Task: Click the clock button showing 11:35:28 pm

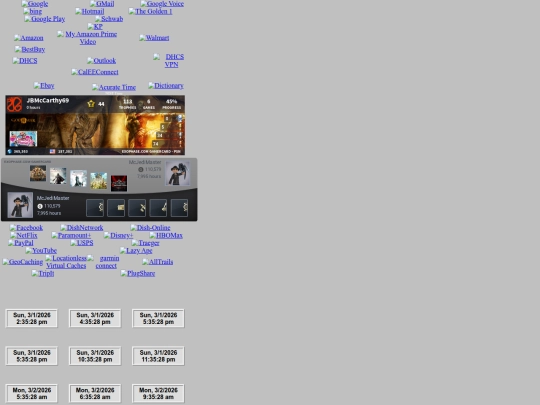Action: (158, 356)
